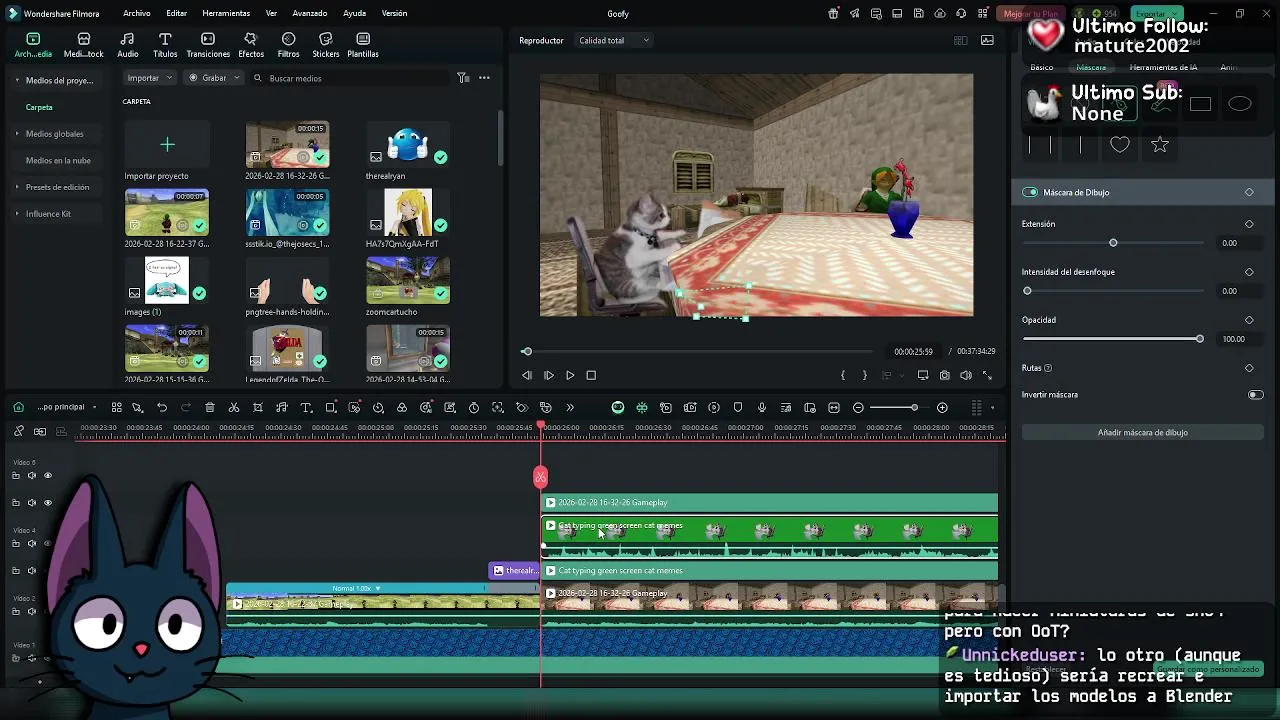This screenshot has width=1280, height=720.
Task: Add text with the T tool icon
Action: (x=306, y=407)
